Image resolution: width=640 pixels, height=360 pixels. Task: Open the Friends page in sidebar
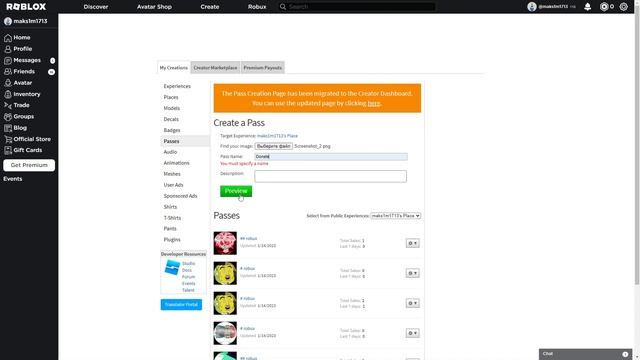click(x=24, y=71)
